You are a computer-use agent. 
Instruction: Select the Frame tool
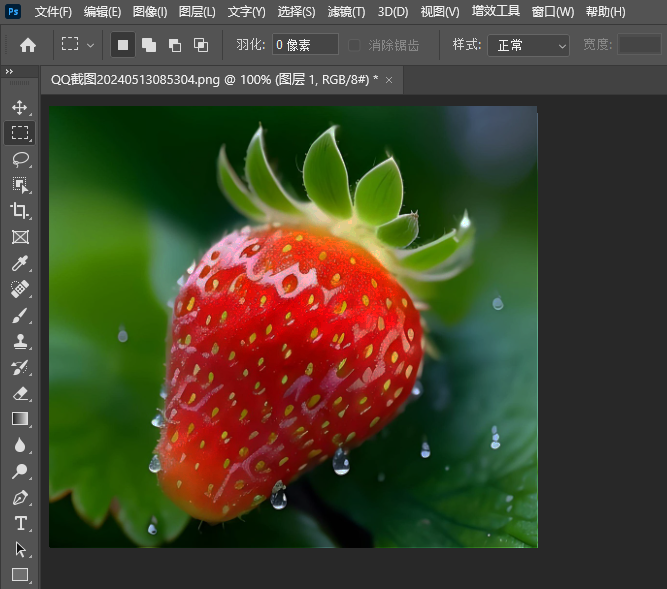(x=20, y=237)
